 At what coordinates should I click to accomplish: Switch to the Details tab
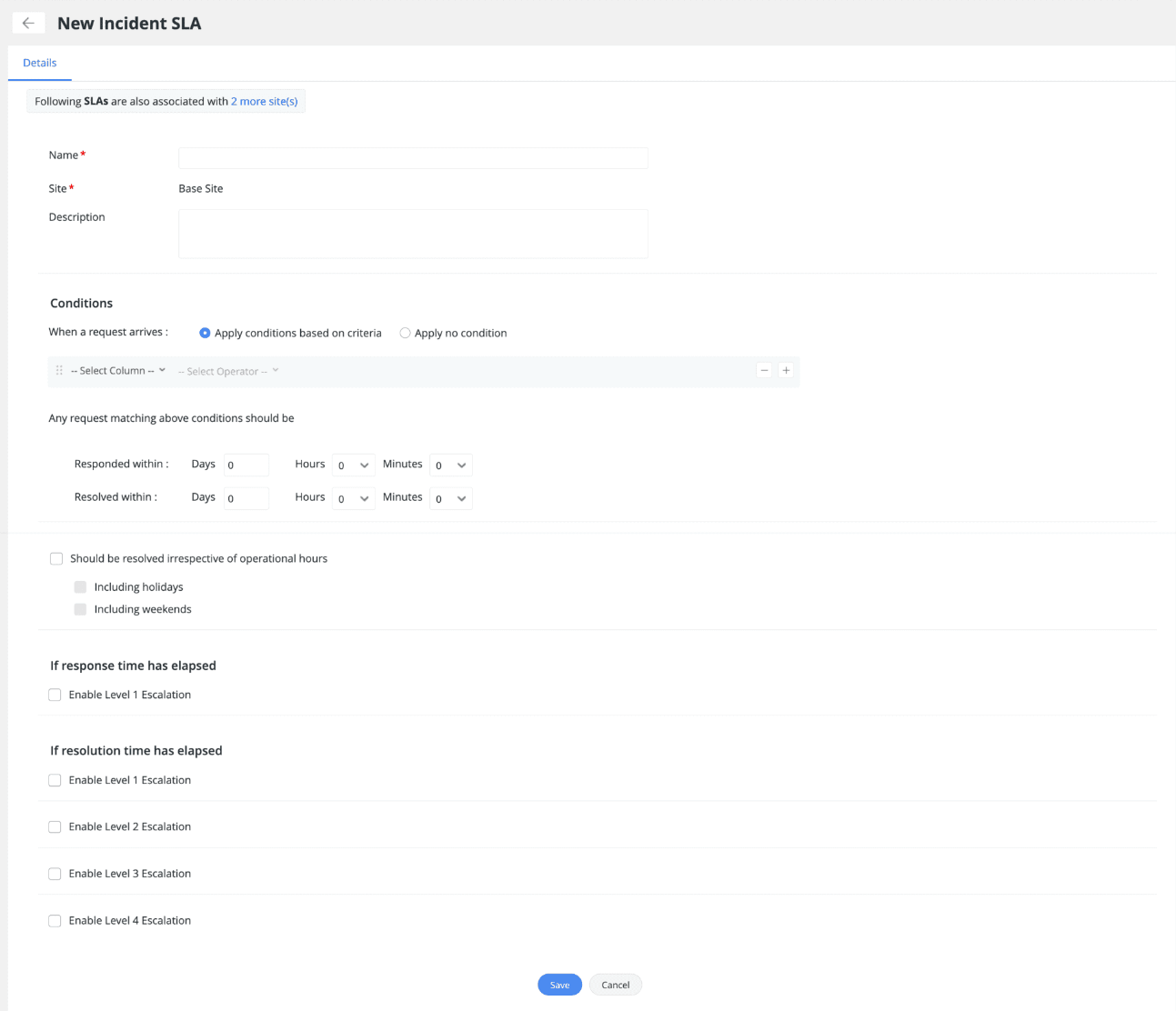point(40,63)
